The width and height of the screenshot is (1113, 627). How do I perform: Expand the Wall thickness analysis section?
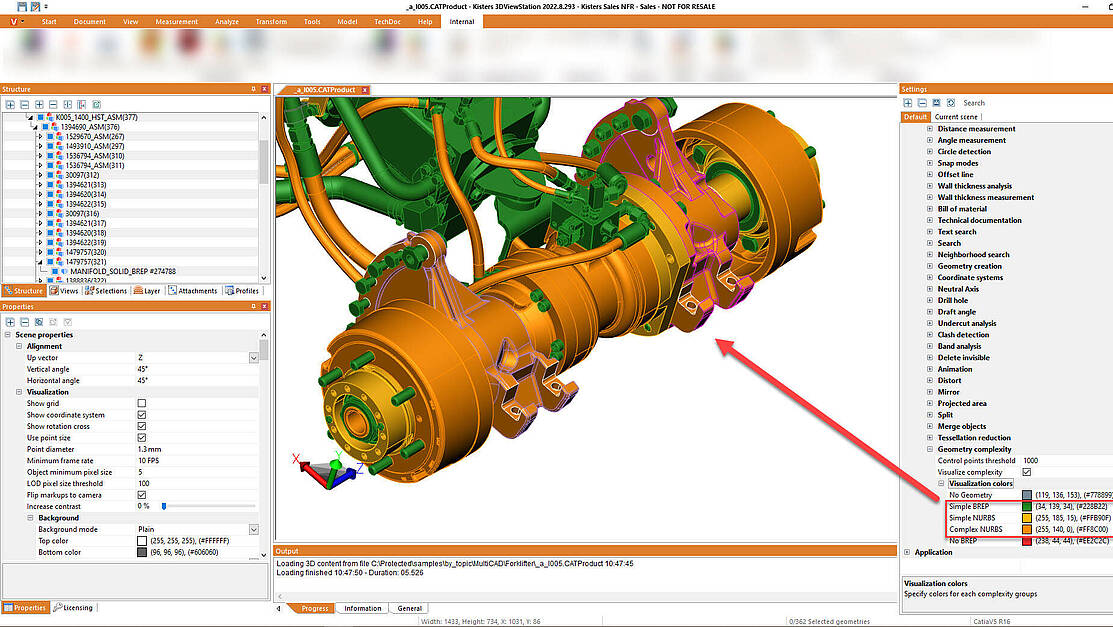tap(930, 186)
